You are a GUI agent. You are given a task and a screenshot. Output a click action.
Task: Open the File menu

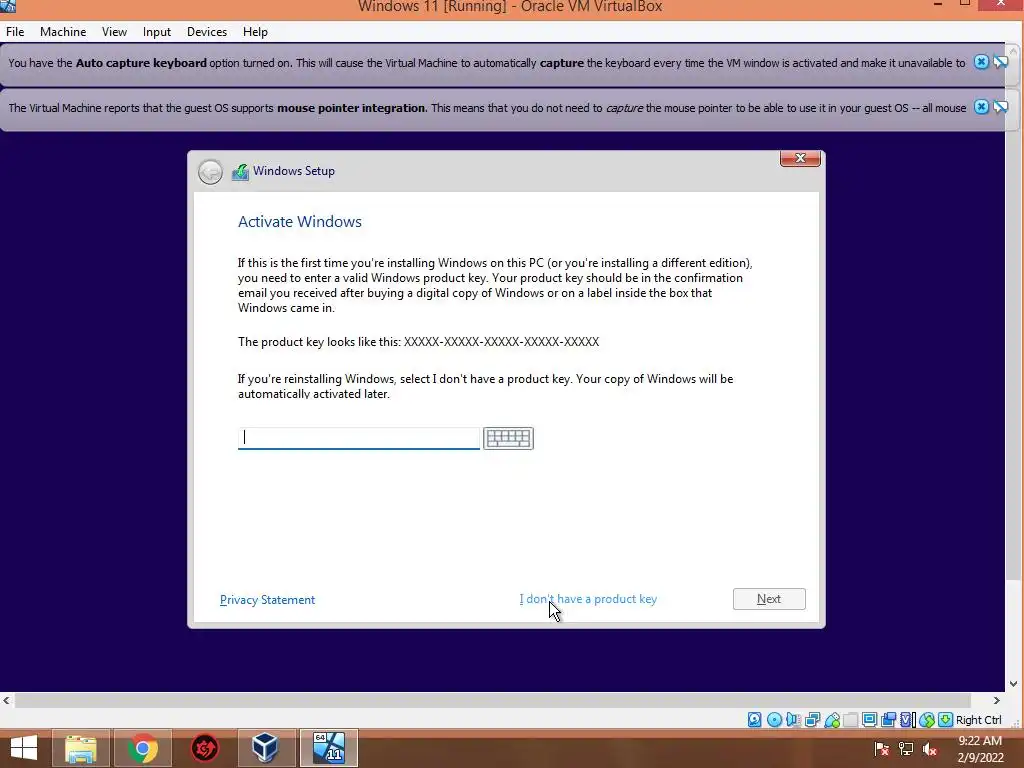pyautogui.click(x=15, y=31)
